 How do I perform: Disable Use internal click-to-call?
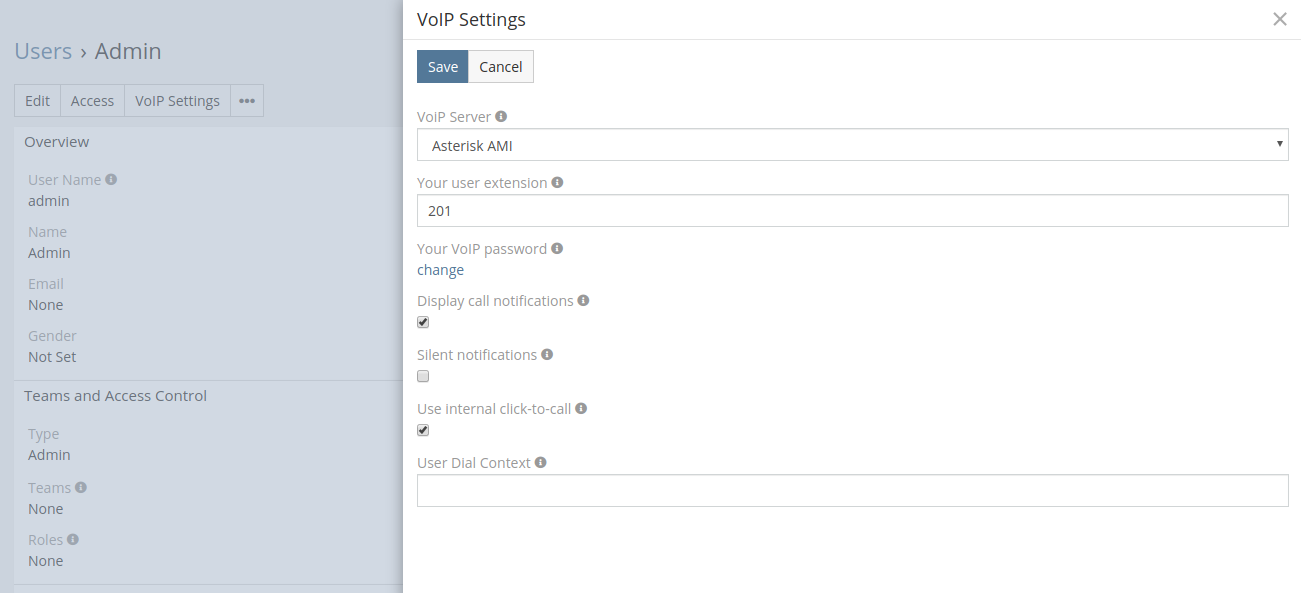(423, 430)
